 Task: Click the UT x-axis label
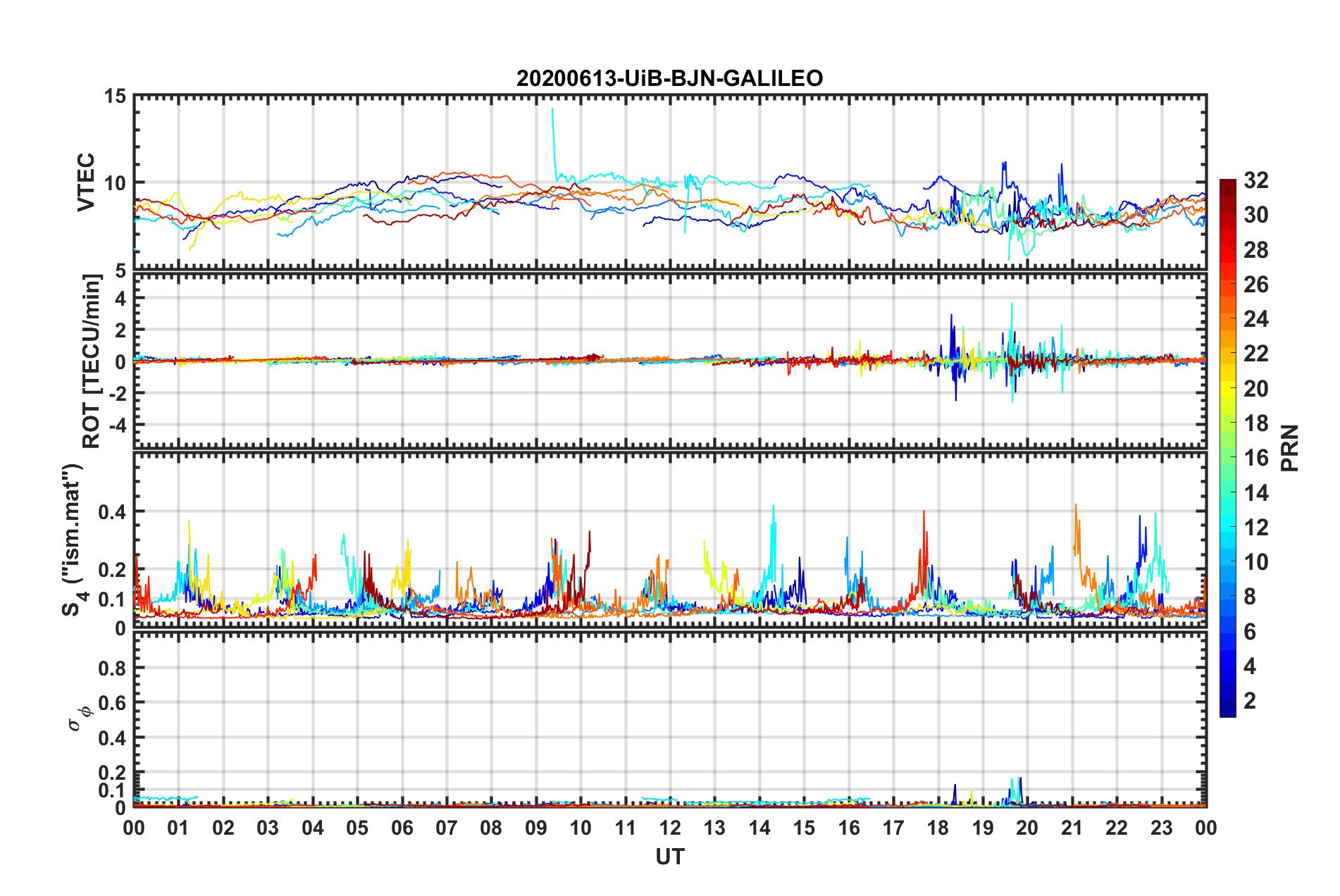pyautogui.click(x=669, y=857)
